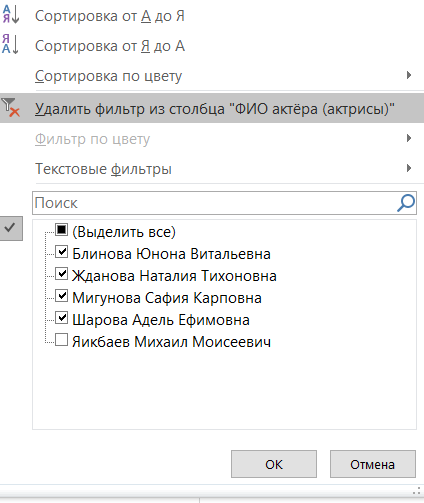
Task: Uncheck Жданова Наталия Тихоновна
Action: pos(62,274)
